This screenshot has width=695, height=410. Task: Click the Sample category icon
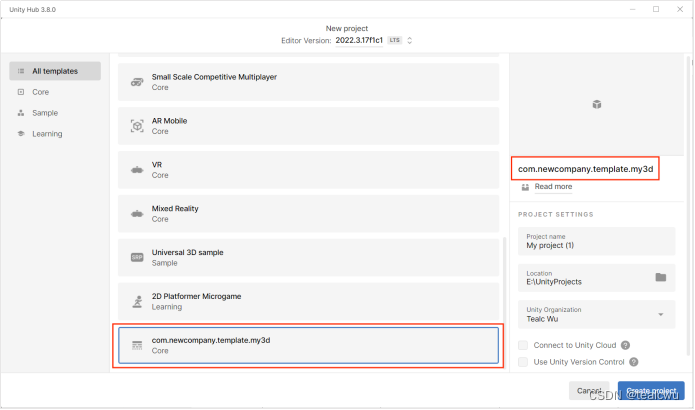21,113
